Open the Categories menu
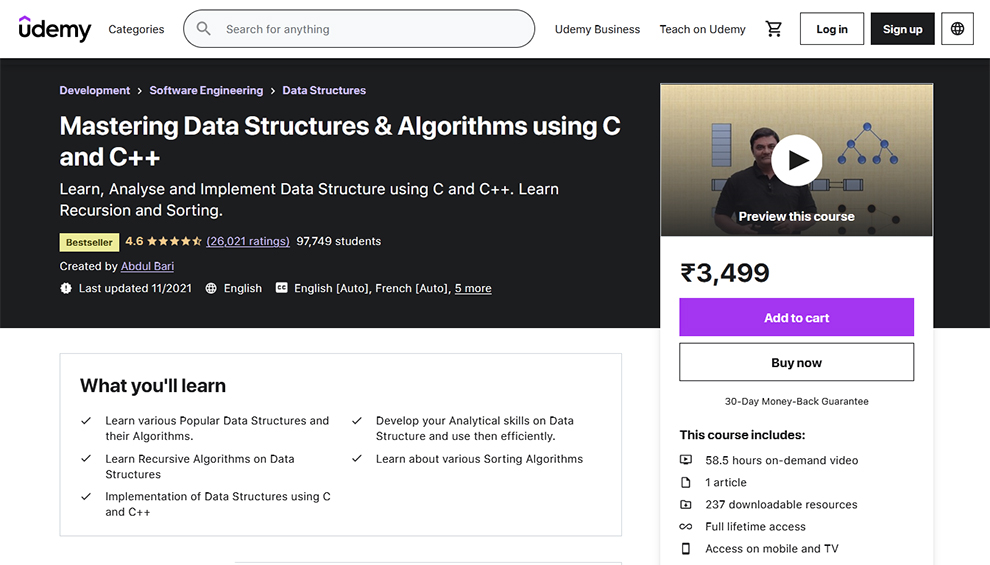This screenshot has height=565, width=990. pos(136,29)
